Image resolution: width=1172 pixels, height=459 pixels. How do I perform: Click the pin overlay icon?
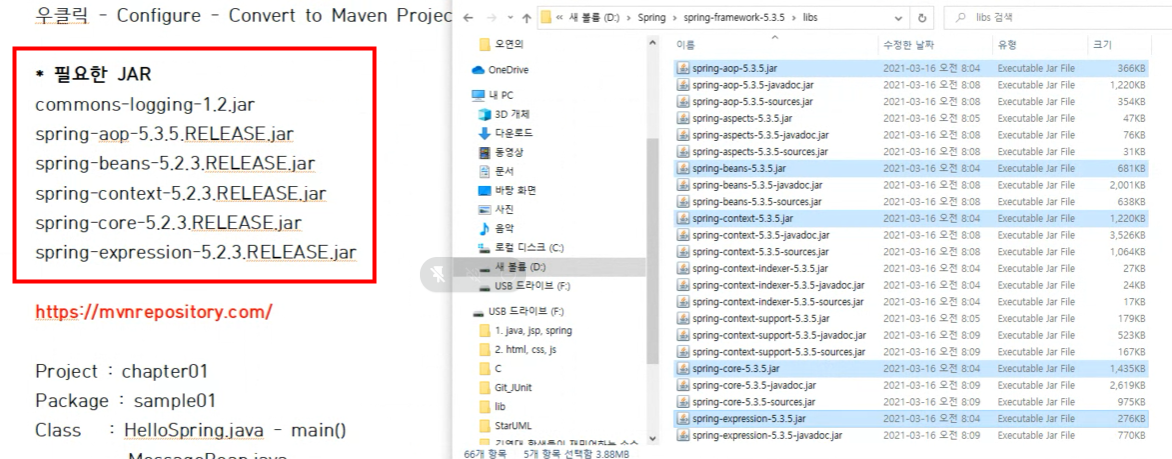[439, 275]
